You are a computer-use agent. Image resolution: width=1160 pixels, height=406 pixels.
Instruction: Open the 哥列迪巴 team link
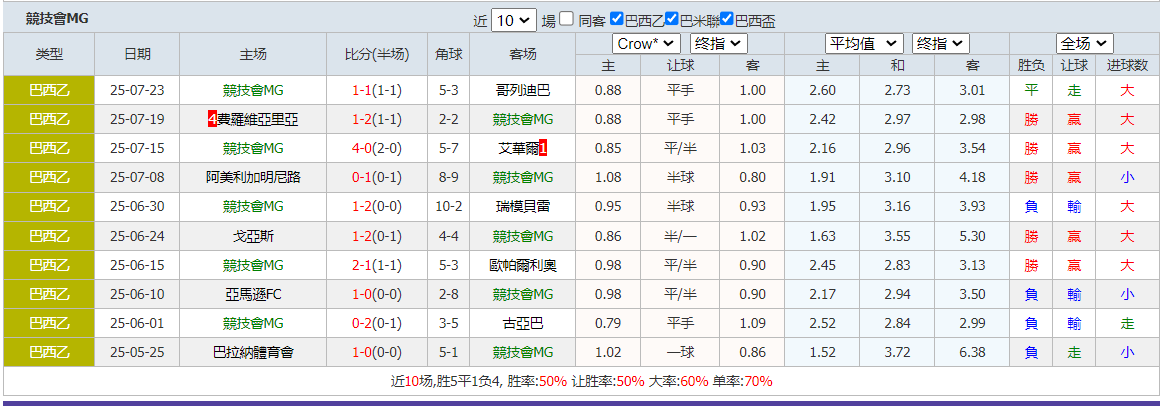click(523, 90)
